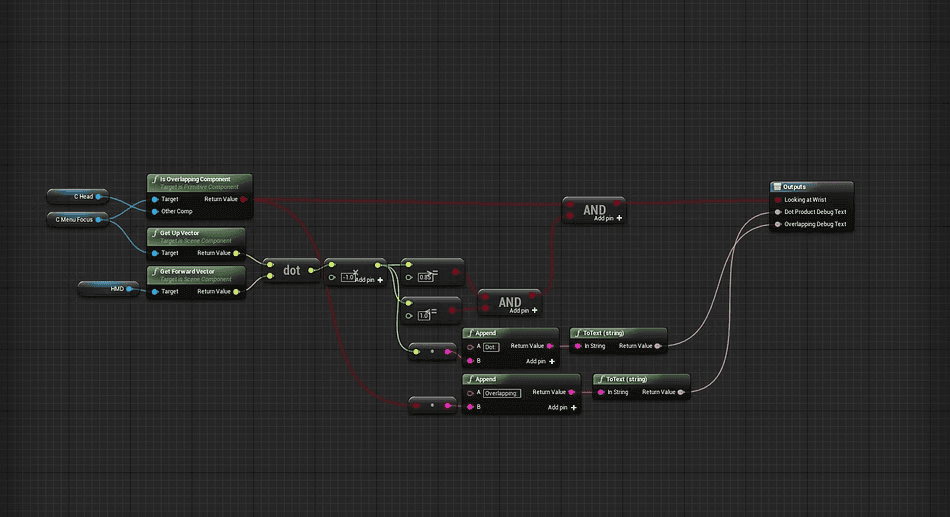Click the top input pin of dot node
Screen dimensions: 950x517
(x=270, y=264)
